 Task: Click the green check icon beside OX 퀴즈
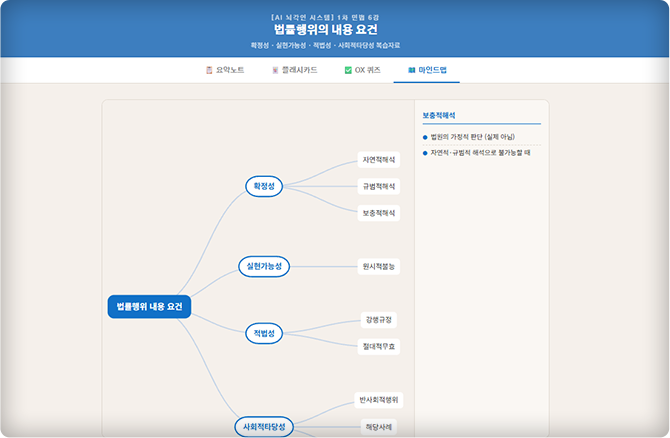[x=348, y=70]
